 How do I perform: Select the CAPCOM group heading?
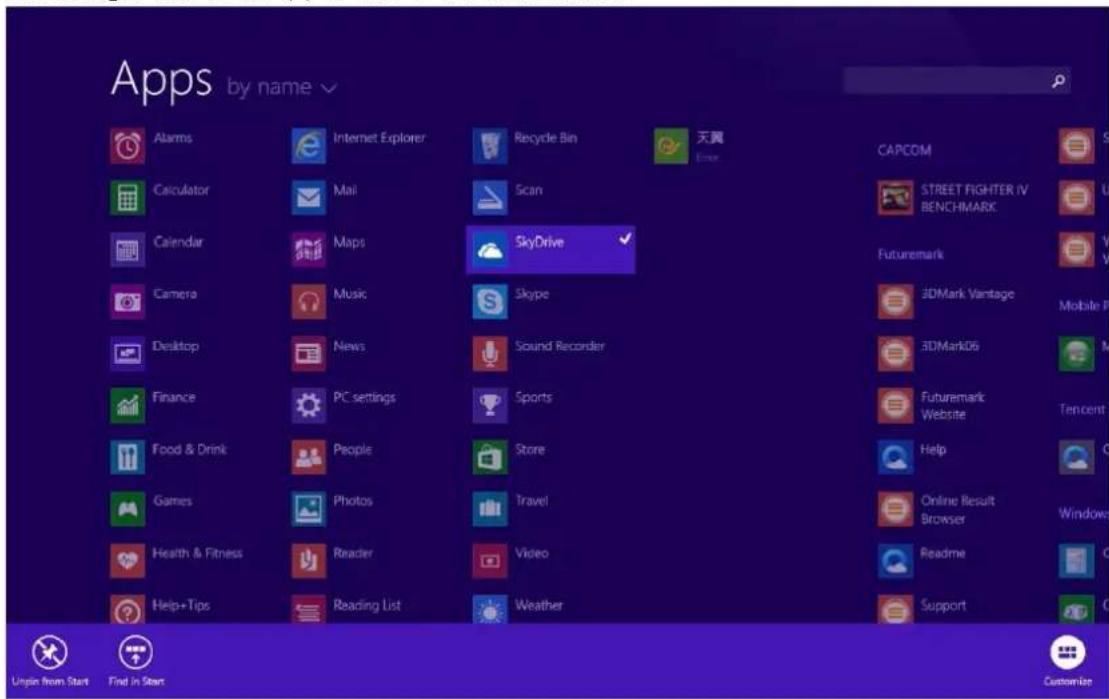[x=904, y=150]
